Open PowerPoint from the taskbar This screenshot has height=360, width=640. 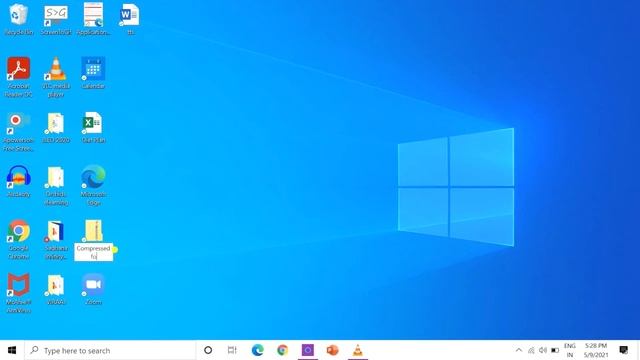pyautogui.click(x=333, y=350)
